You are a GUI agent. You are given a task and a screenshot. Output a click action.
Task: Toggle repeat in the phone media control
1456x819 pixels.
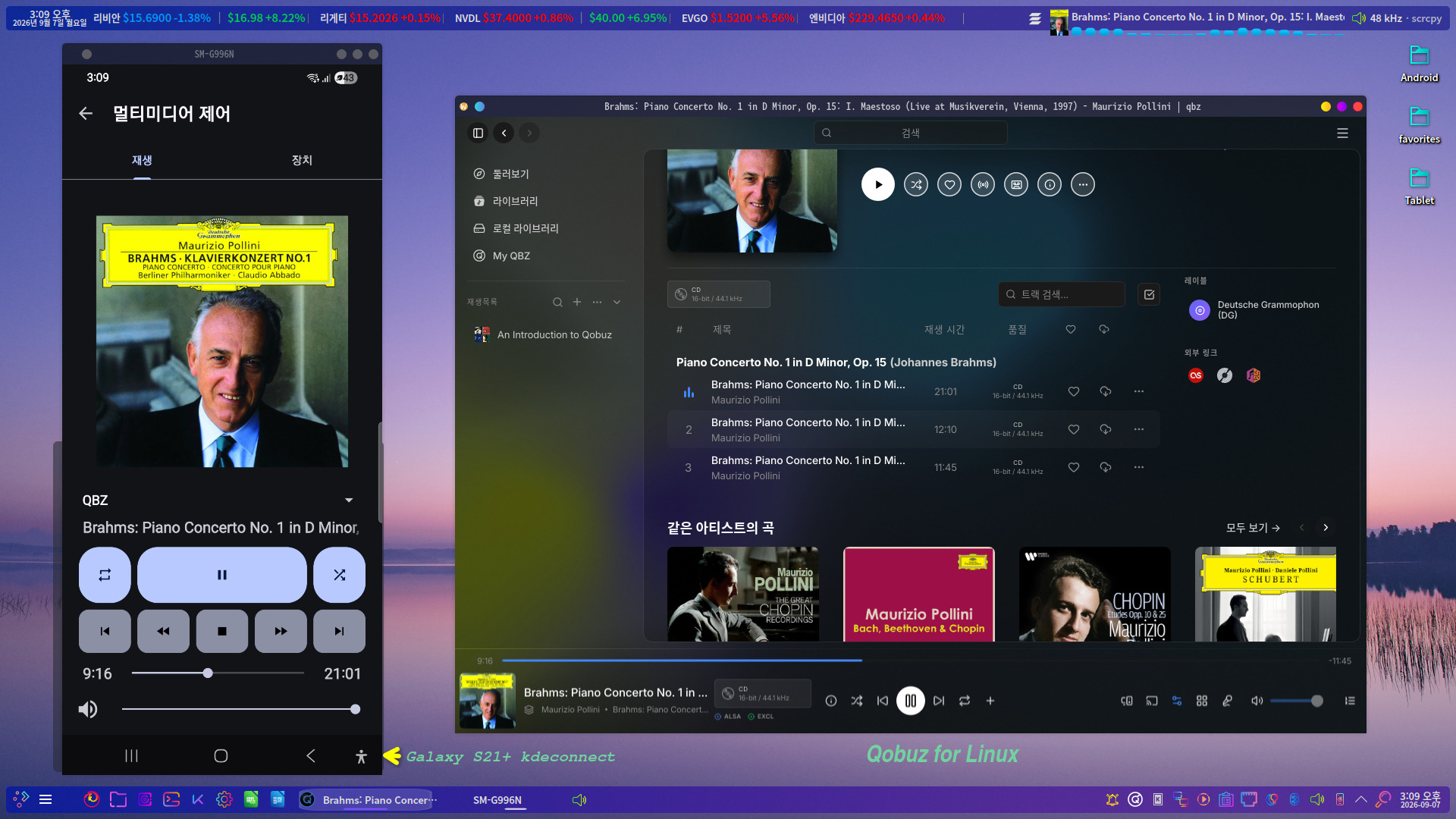105,575
